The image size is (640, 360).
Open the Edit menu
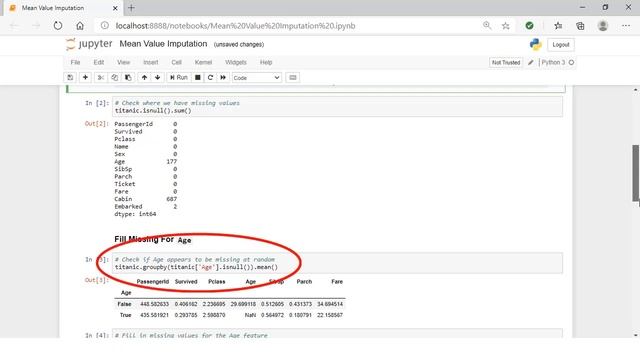point(99,62)
